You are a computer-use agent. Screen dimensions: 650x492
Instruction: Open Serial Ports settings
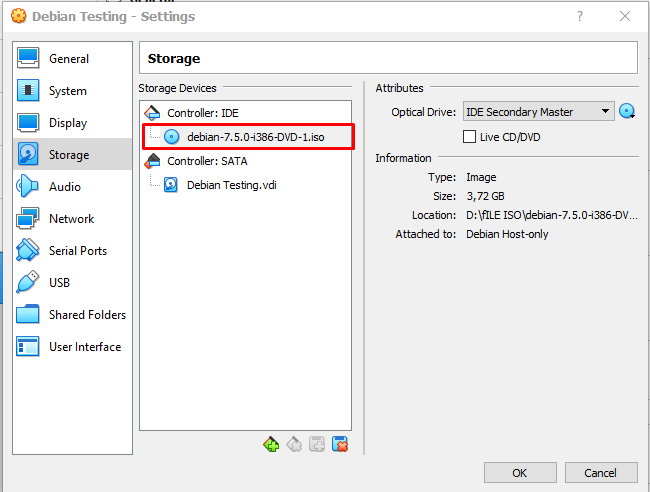coord(73,250)
